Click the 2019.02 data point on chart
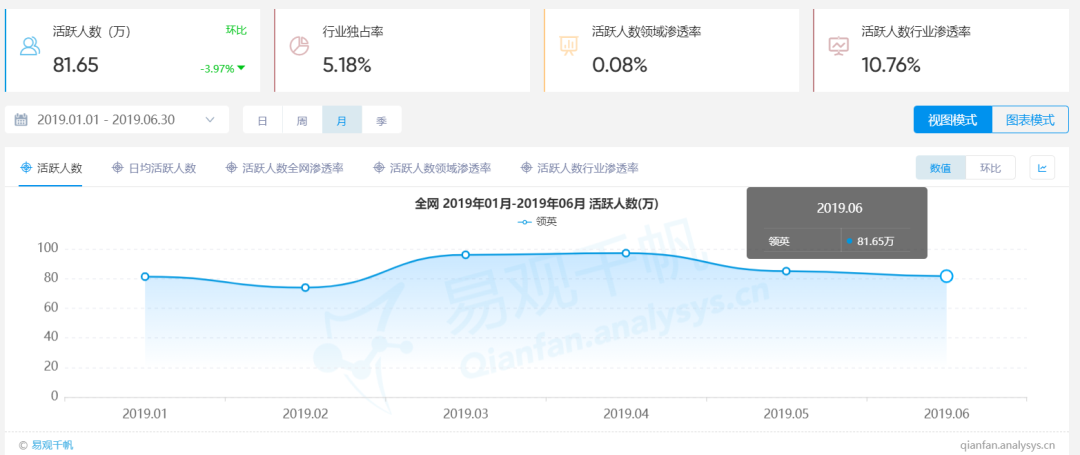Viewport: 1080px width, 455px height. coord(305,287)
